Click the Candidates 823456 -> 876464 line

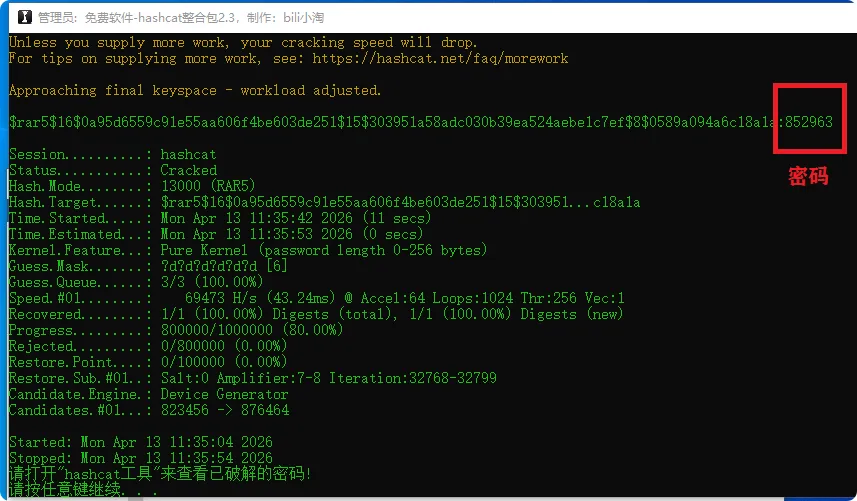click(148, 410)
